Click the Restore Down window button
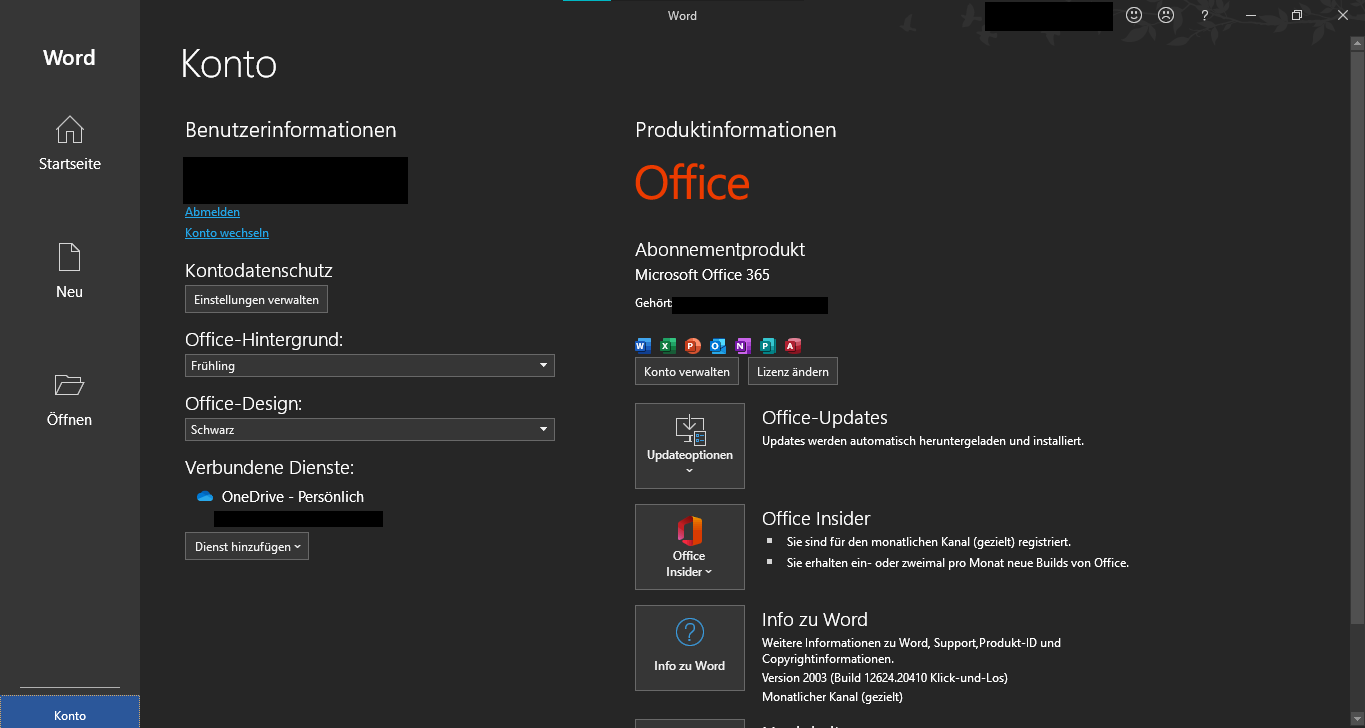This screenshot has height=728, width=1365. point(1297,15)
